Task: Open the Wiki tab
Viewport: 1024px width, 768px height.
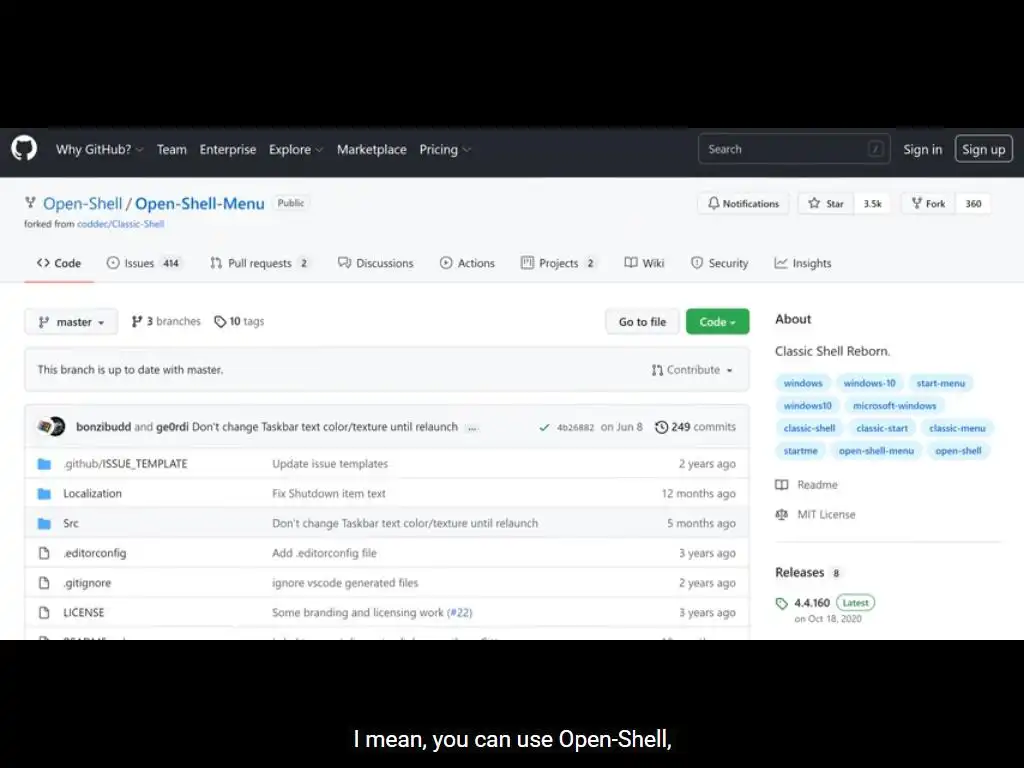Action: 644,263
